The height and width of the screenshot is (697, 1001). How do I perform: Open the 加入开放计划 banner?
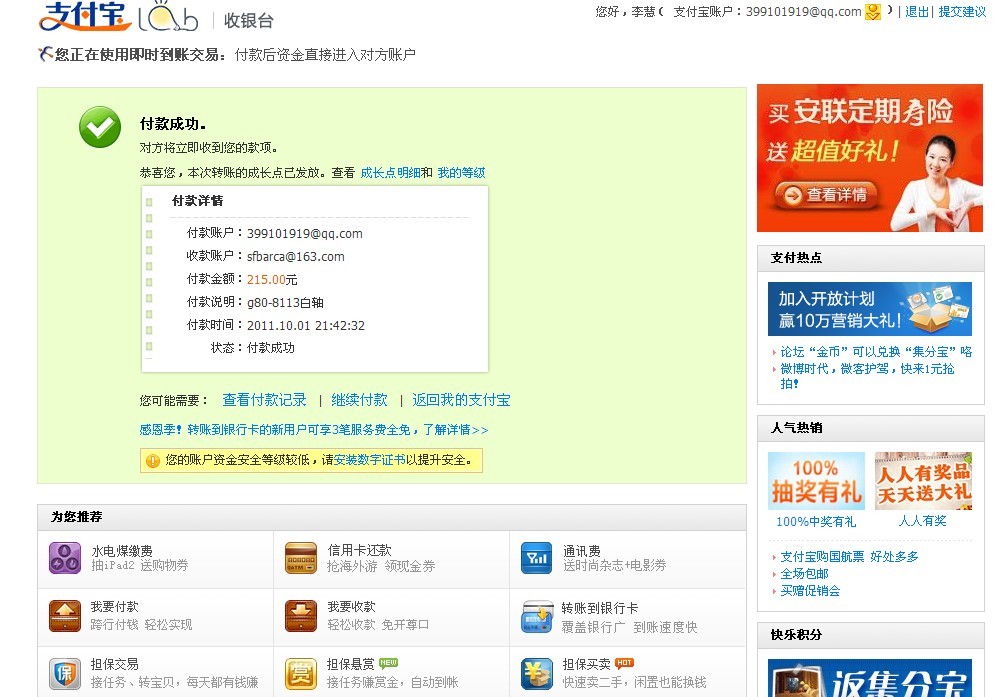(x=869, y=309)
